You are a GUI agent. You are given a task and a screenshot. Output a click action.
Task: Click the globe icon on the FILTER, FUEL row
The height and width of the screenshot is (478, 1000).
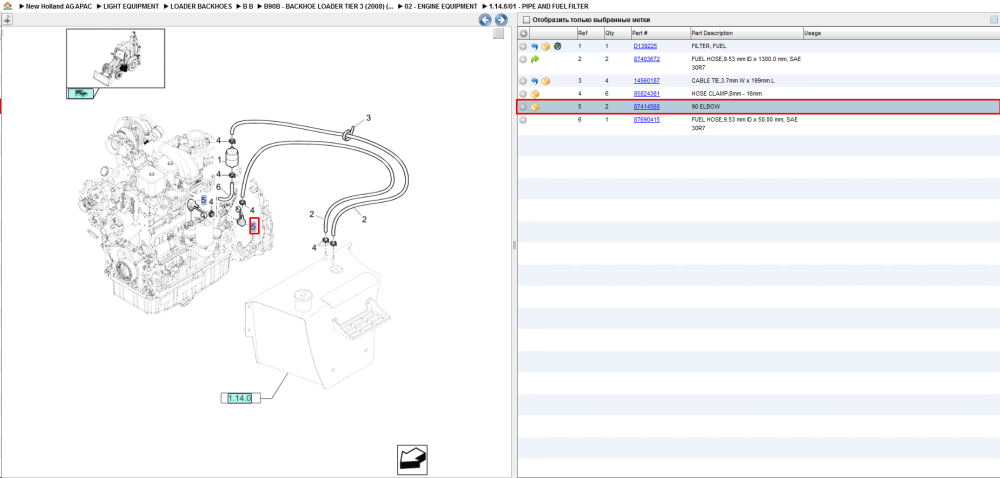(x=557, y=47)
